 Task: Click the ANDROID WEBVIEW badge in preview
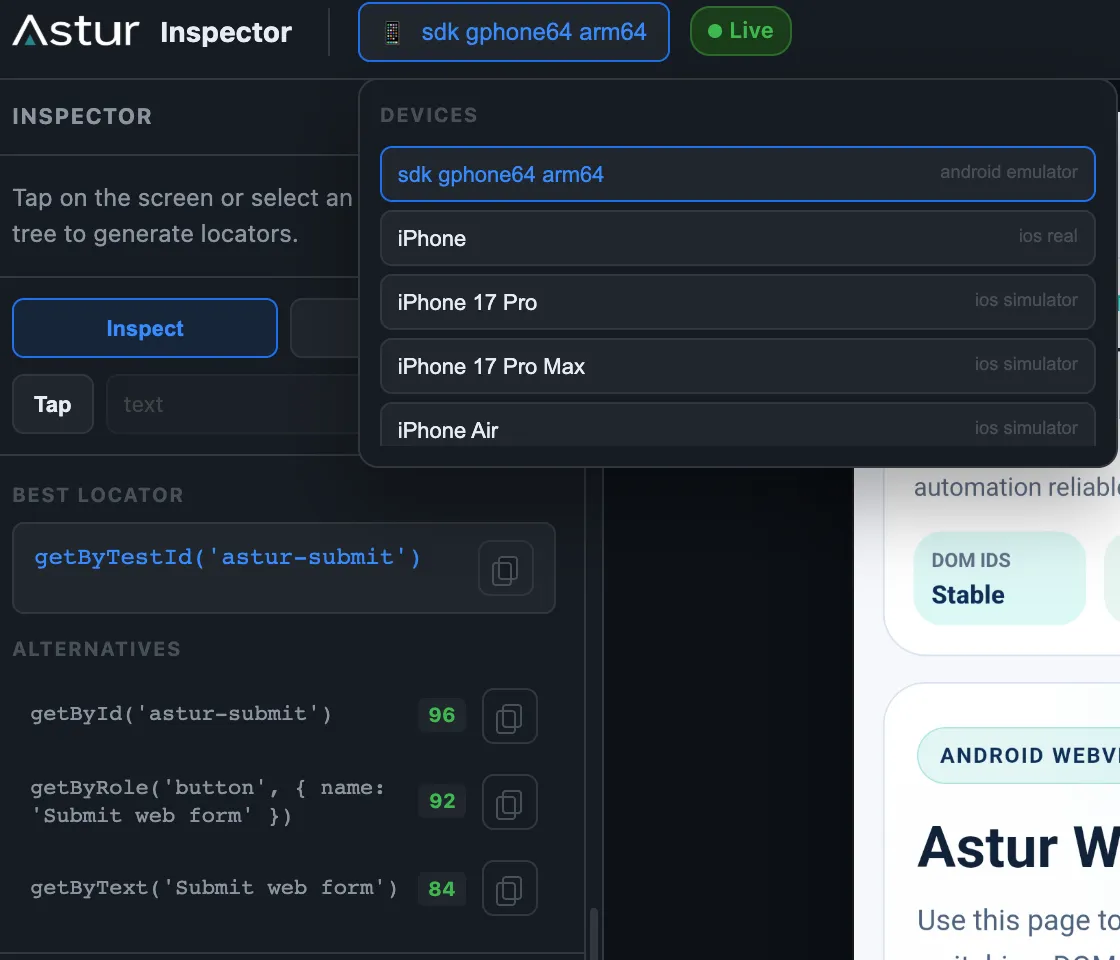coord(1019,756)
